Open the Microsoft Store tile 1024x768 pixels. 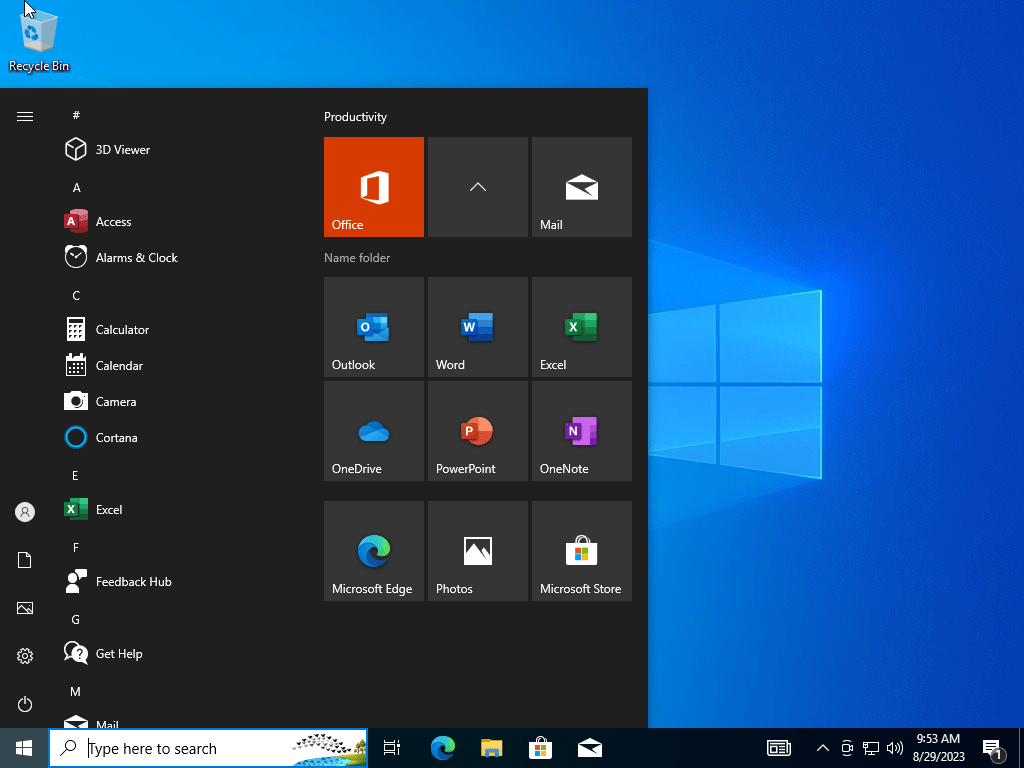point(581,551)
